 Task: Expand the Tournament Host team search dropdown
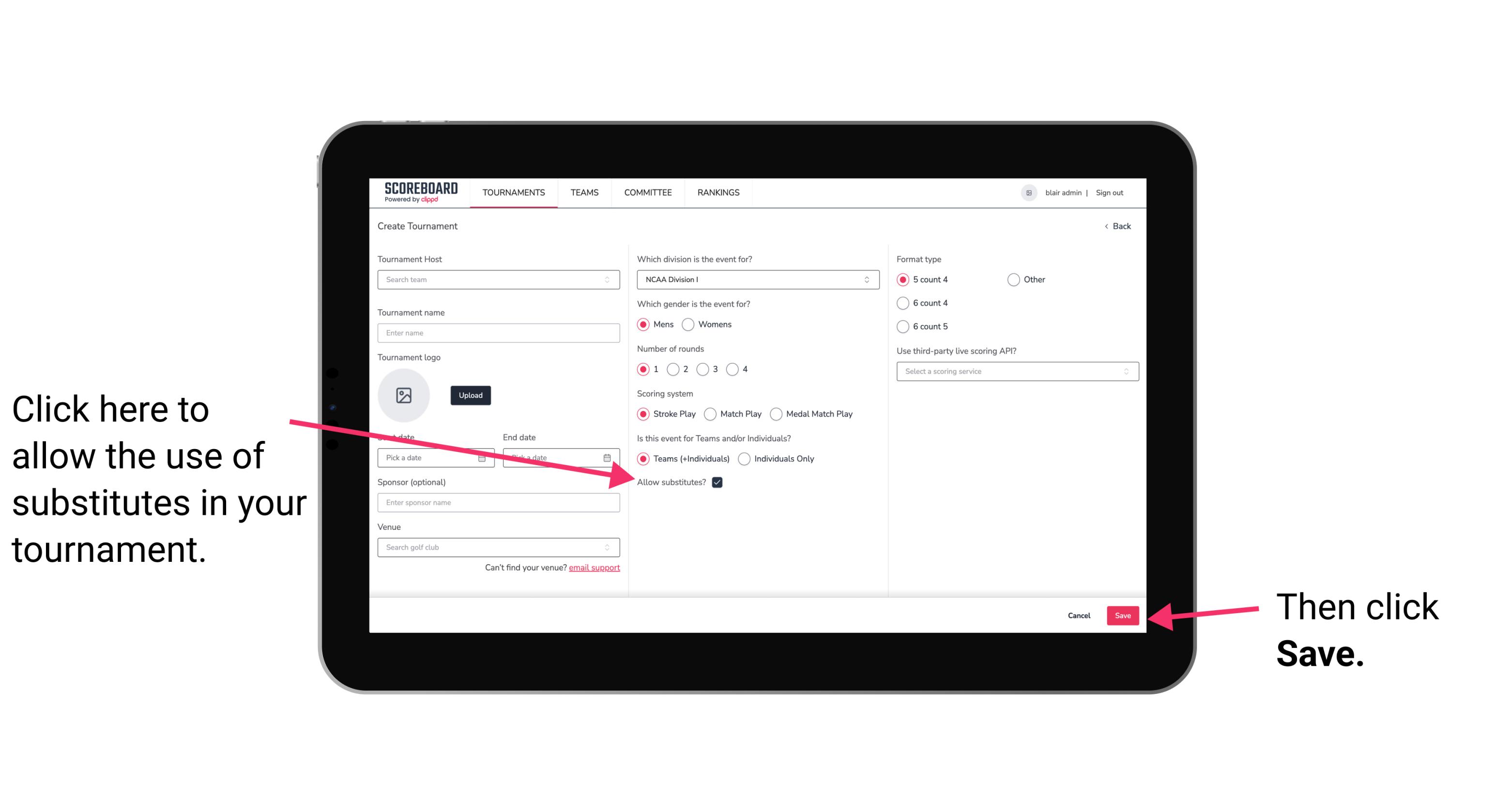611,280
